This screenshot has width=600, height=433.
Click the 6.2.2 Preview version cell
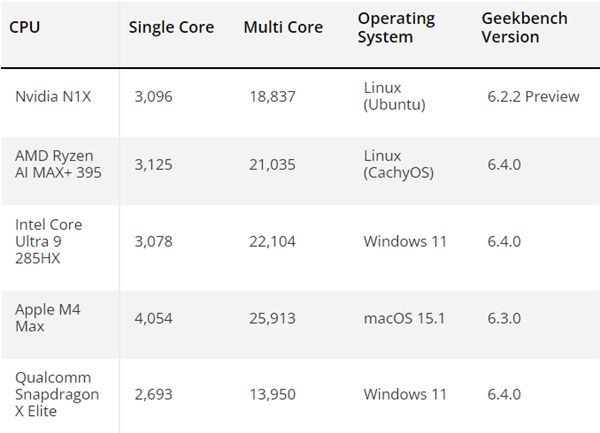(532, 97)
